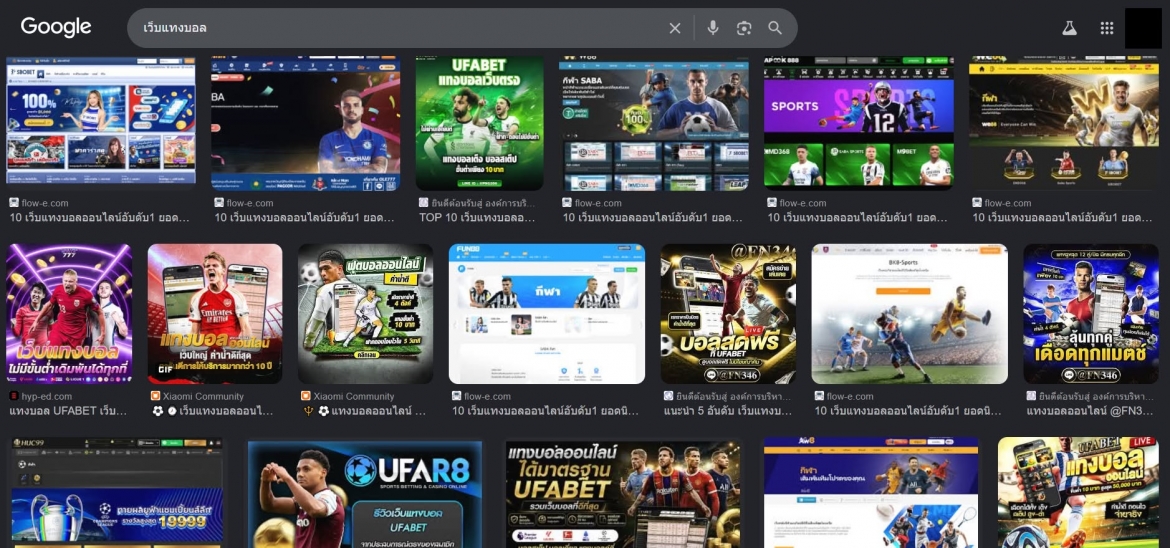Open the UFABET LIVE yellow thumbnail
The image size is (1170, 548).
click(1078, 493)
